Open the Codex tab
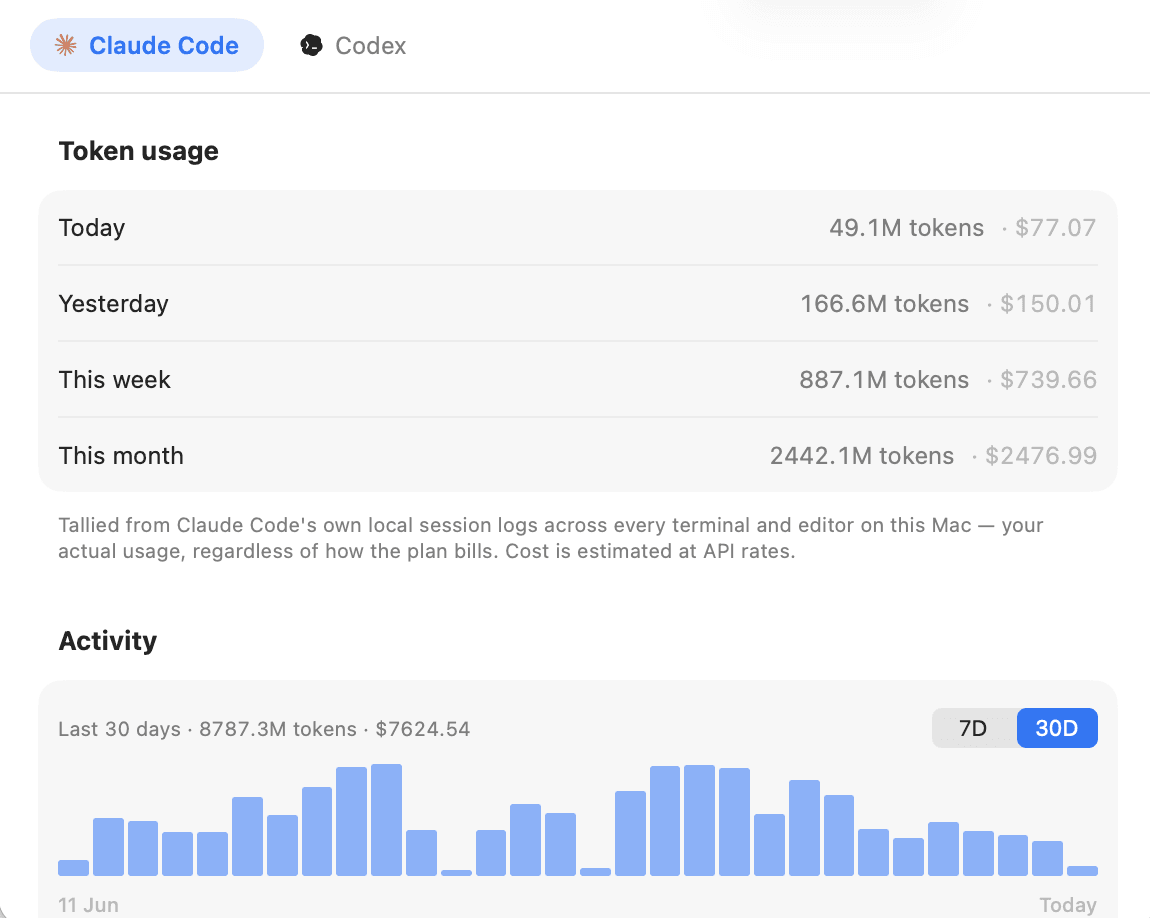This screenshot has width=1150, height=918. click(x=353, y=45)
